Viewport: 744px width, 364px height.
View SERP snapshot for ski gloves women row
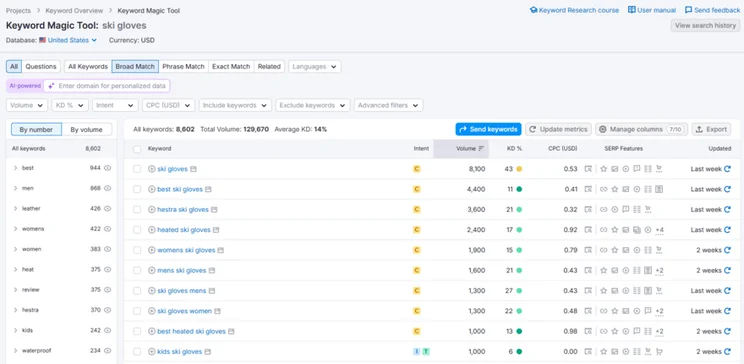[588, 311]
